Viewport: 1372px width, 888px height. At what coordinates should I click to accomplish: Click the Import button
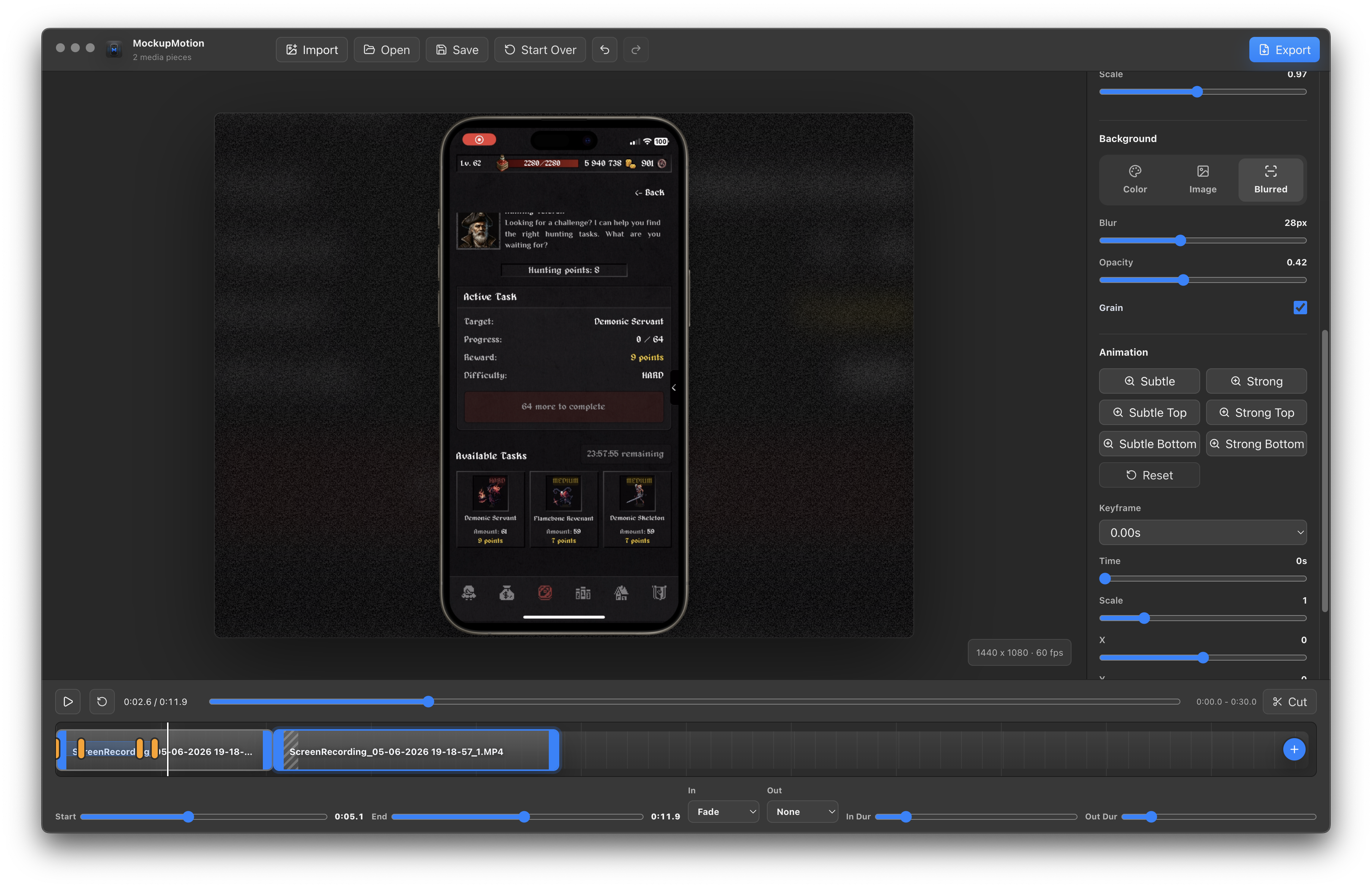click(x=311, y=50)
